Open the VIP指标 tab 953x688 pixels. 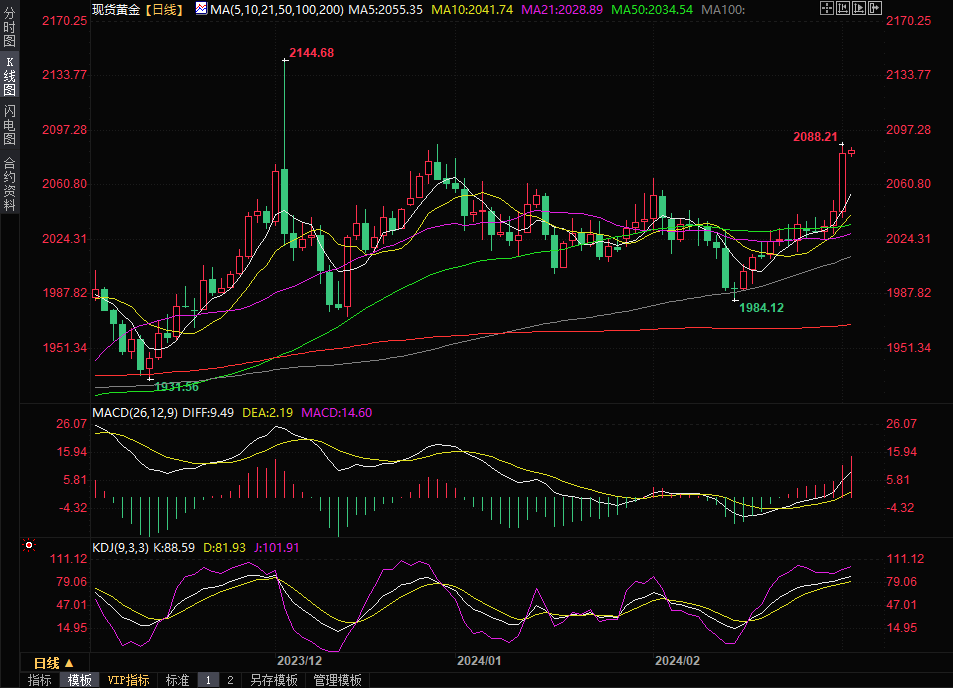128,680
